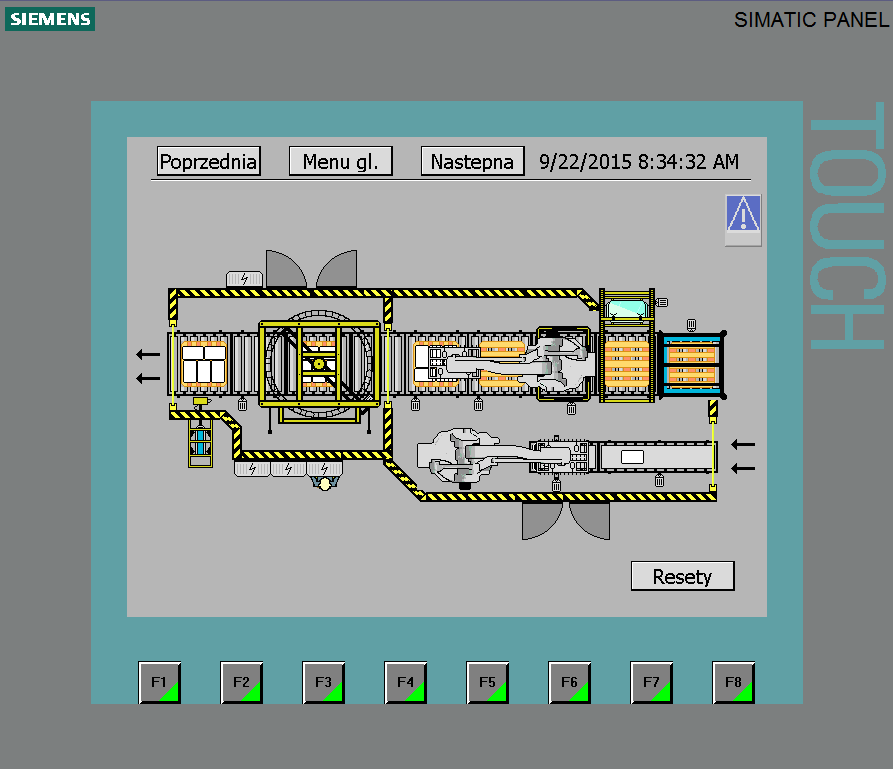Click the middle of three bottom electrical cabinets
893x769 pixels.
coord(288,469)
